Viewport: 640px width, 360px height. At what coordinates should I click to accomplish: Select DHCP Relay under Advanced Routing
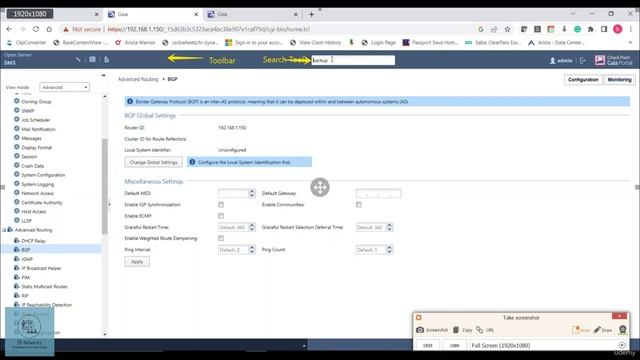[x=33, y=241]
